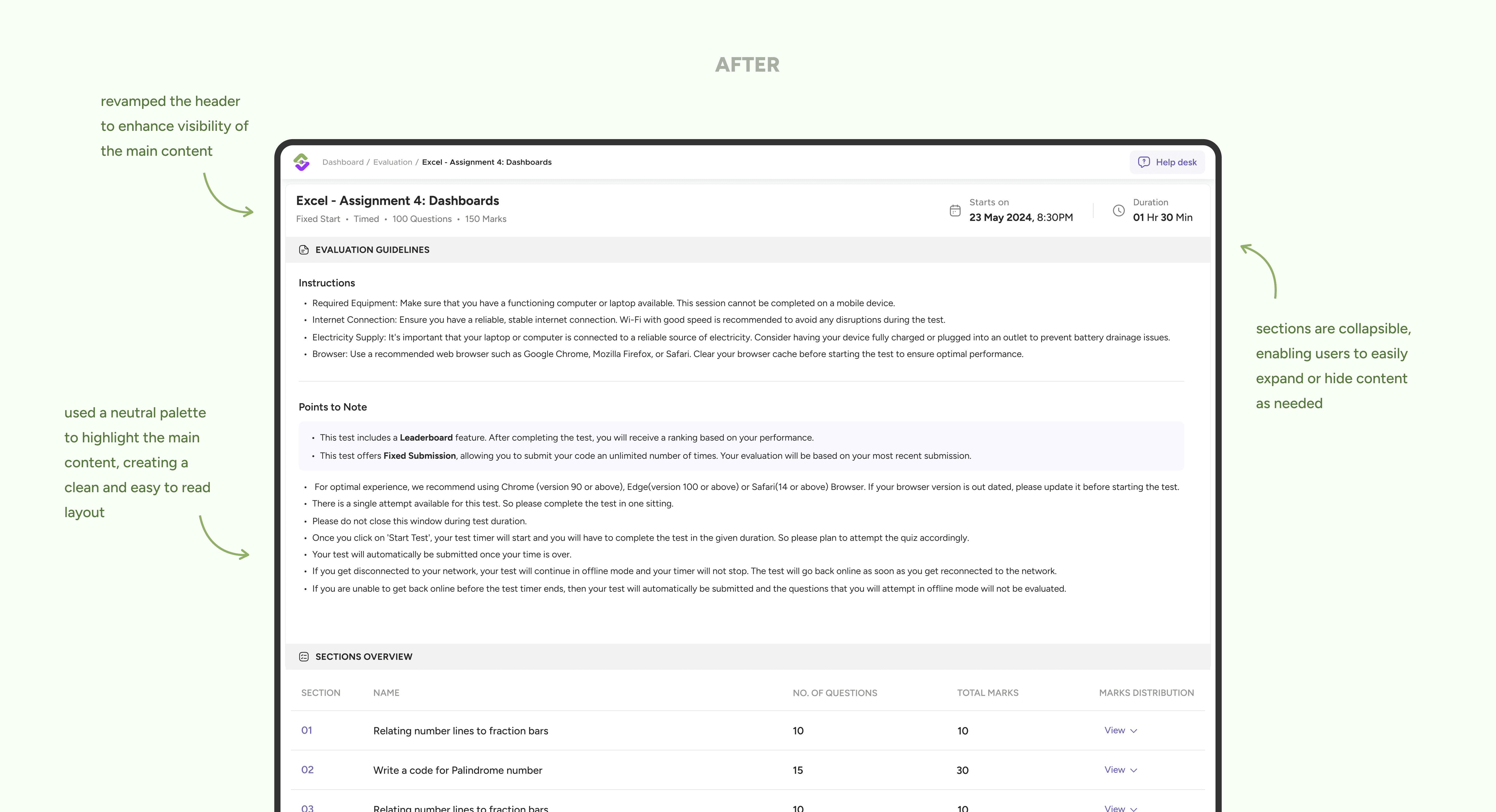Viewport: 1496px width, 812px height.
Task: Click the Help desk chat icon
Action: (x=1144, y=162)
